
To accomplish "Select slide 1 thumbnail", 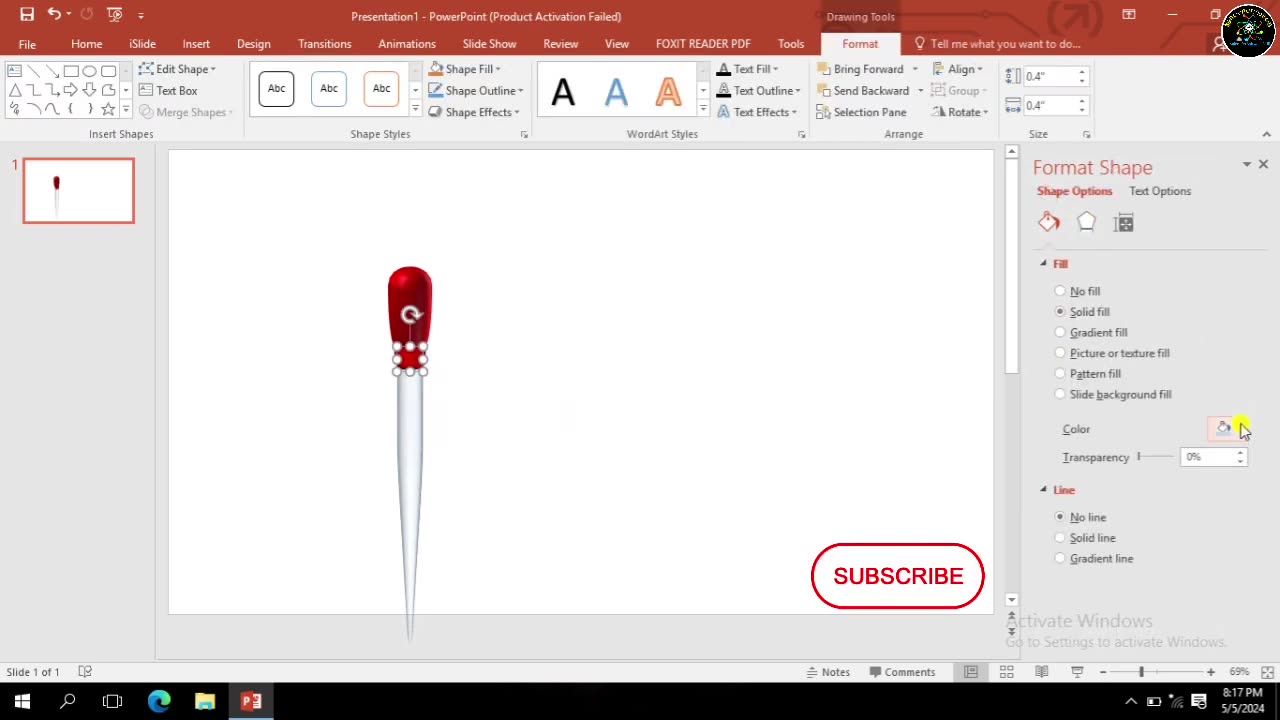I will [79, 190].
